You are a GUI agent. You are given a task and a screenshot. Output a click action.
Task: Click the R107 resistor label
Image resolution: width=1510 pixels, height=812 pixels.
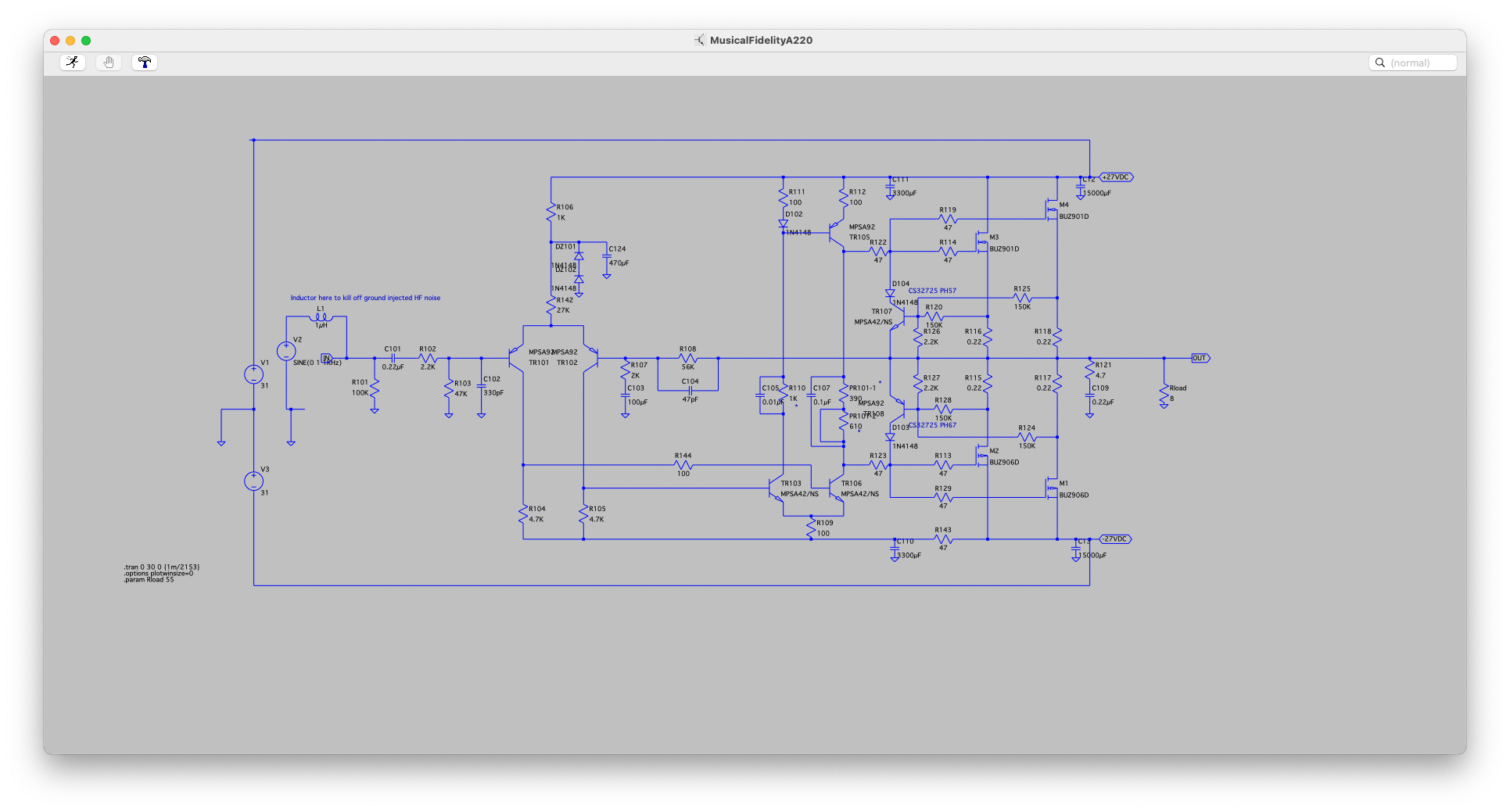[x=639, y=365]
